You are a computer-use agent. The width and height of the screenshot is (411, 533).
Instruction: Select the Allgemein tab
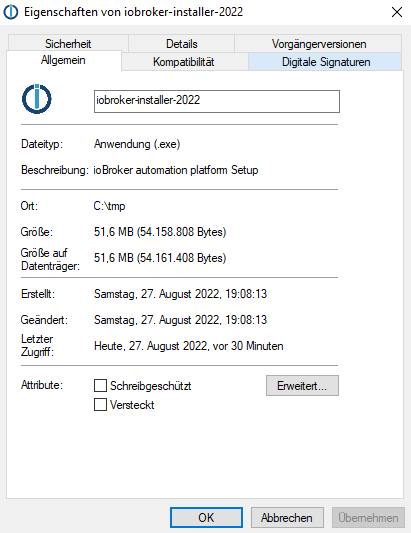pos(64,60)
